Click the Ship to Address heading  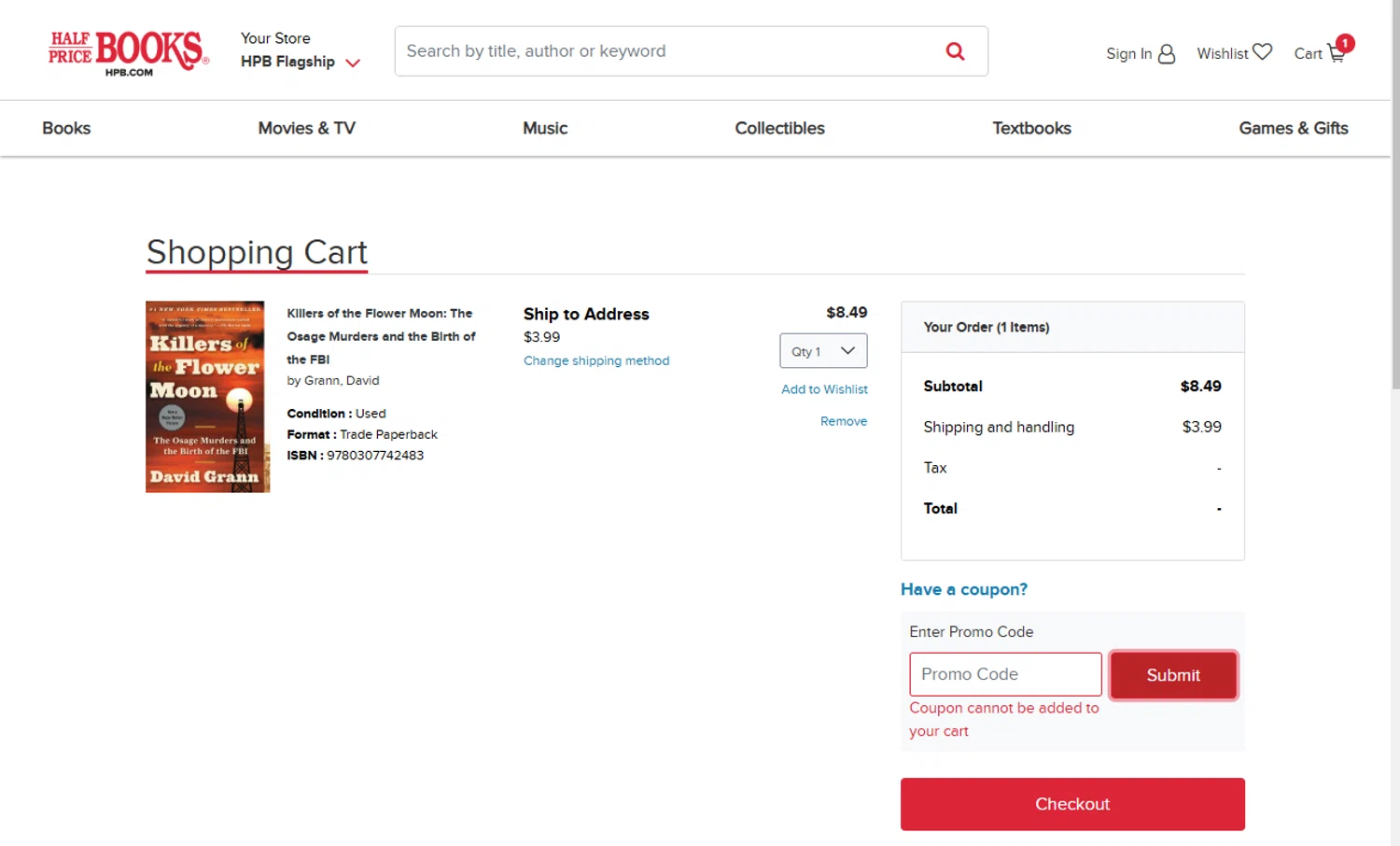pos(586,315)
